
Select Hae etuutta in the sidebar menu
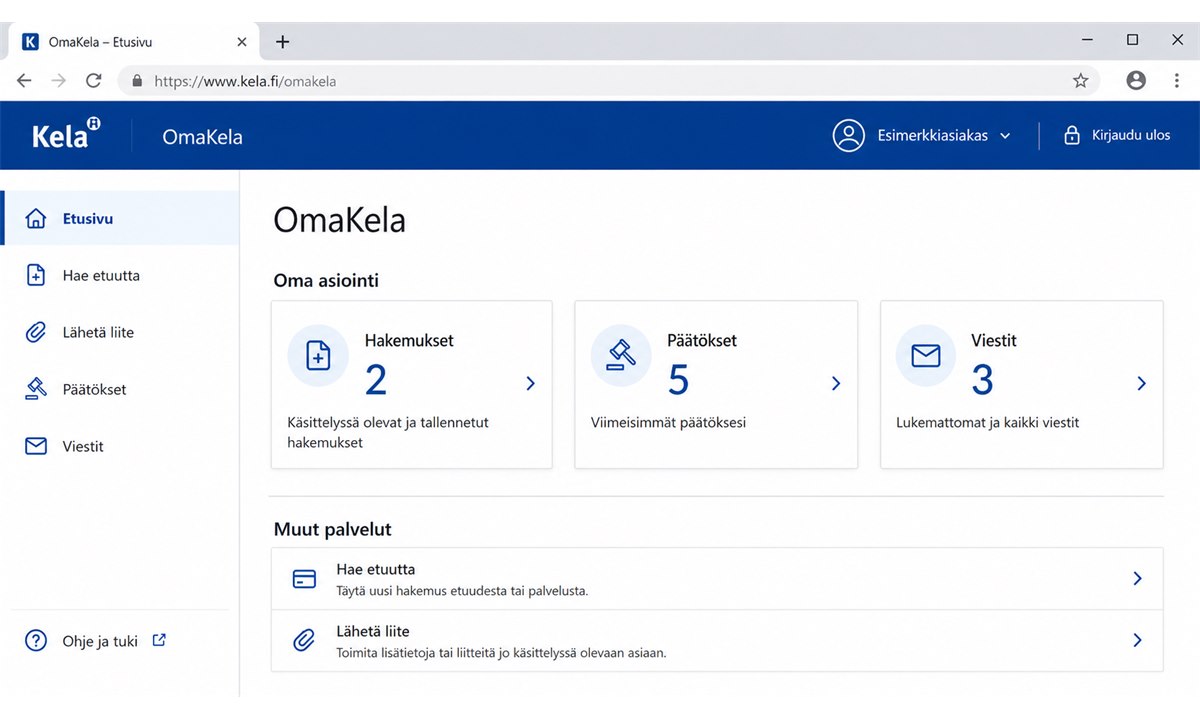pos(120,275)
